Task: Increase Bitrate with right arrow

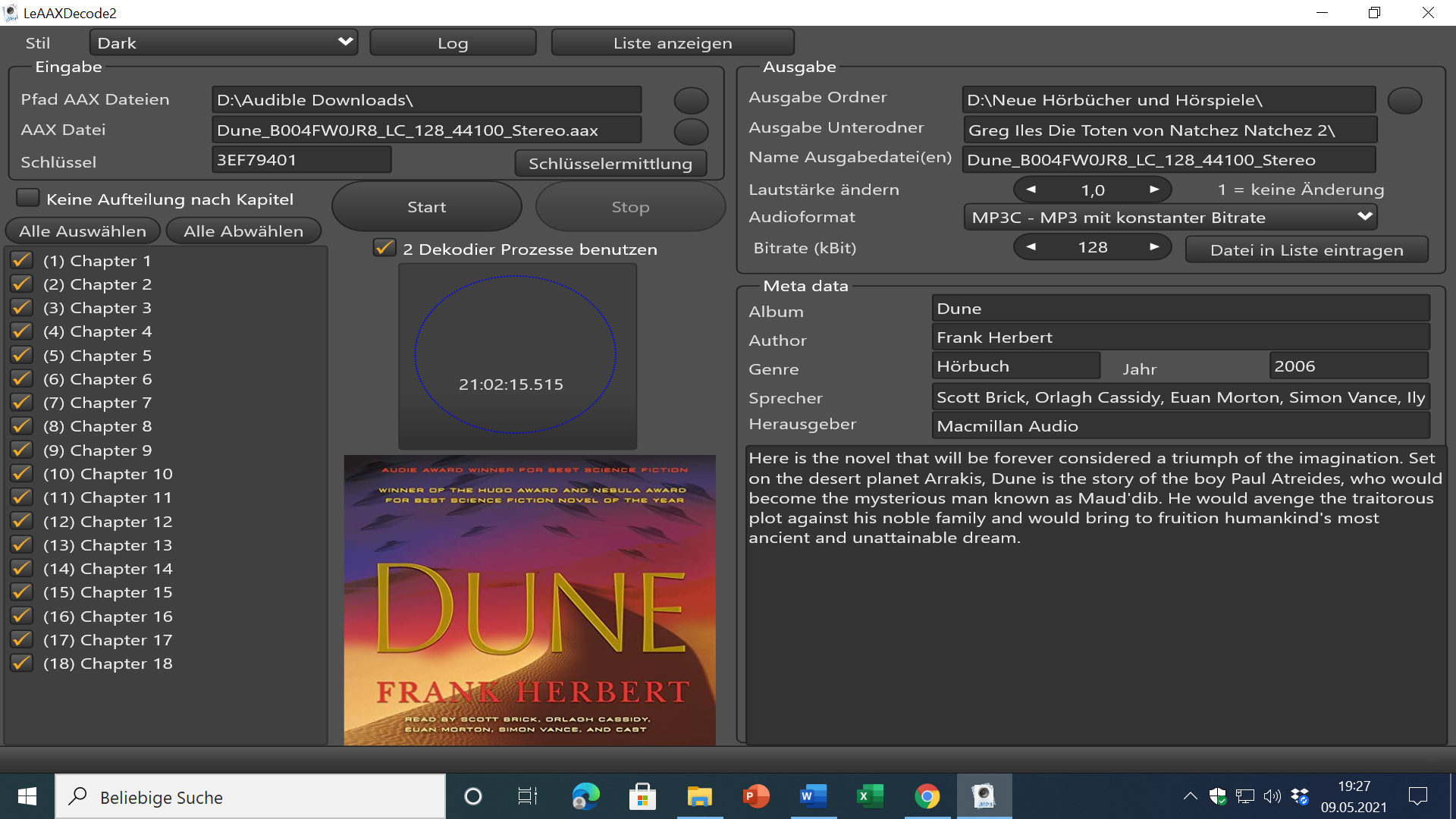Action: click(1154, 247)
